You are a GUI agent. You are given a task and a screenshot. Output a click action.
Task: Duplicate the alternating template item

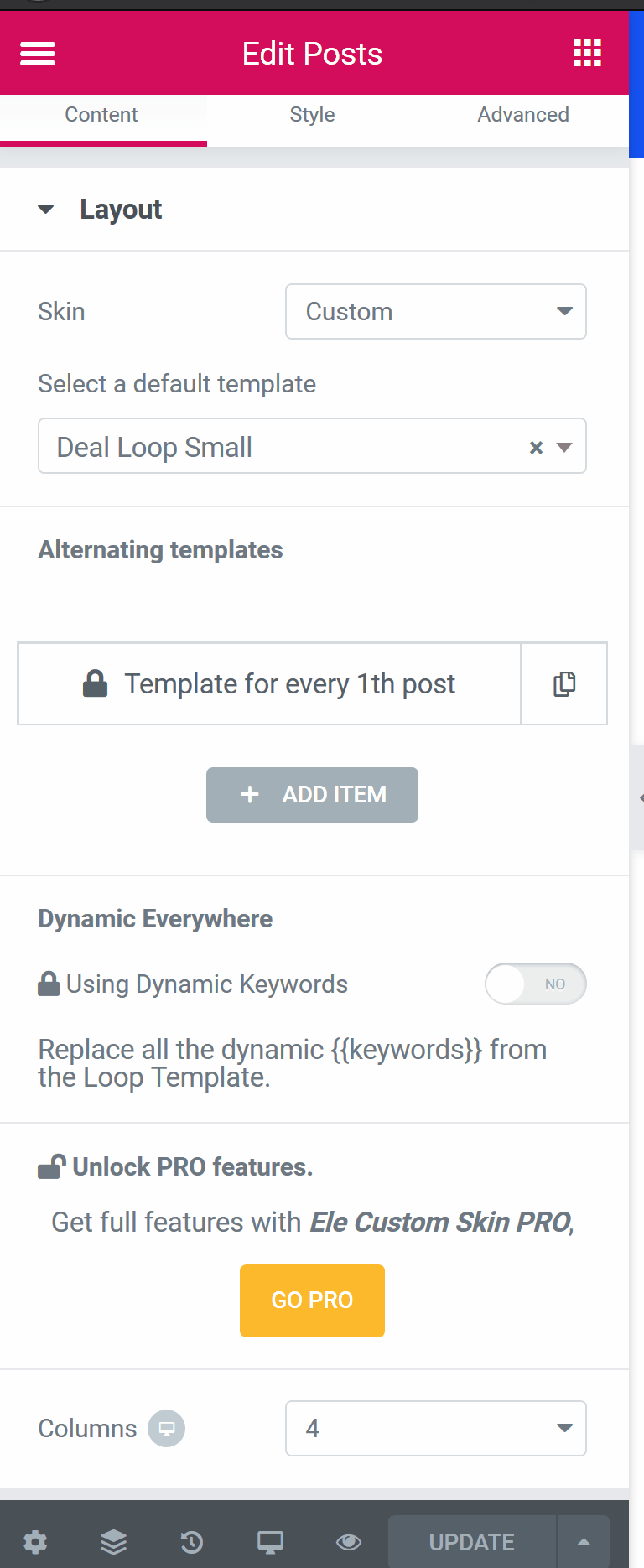[563, 683]
